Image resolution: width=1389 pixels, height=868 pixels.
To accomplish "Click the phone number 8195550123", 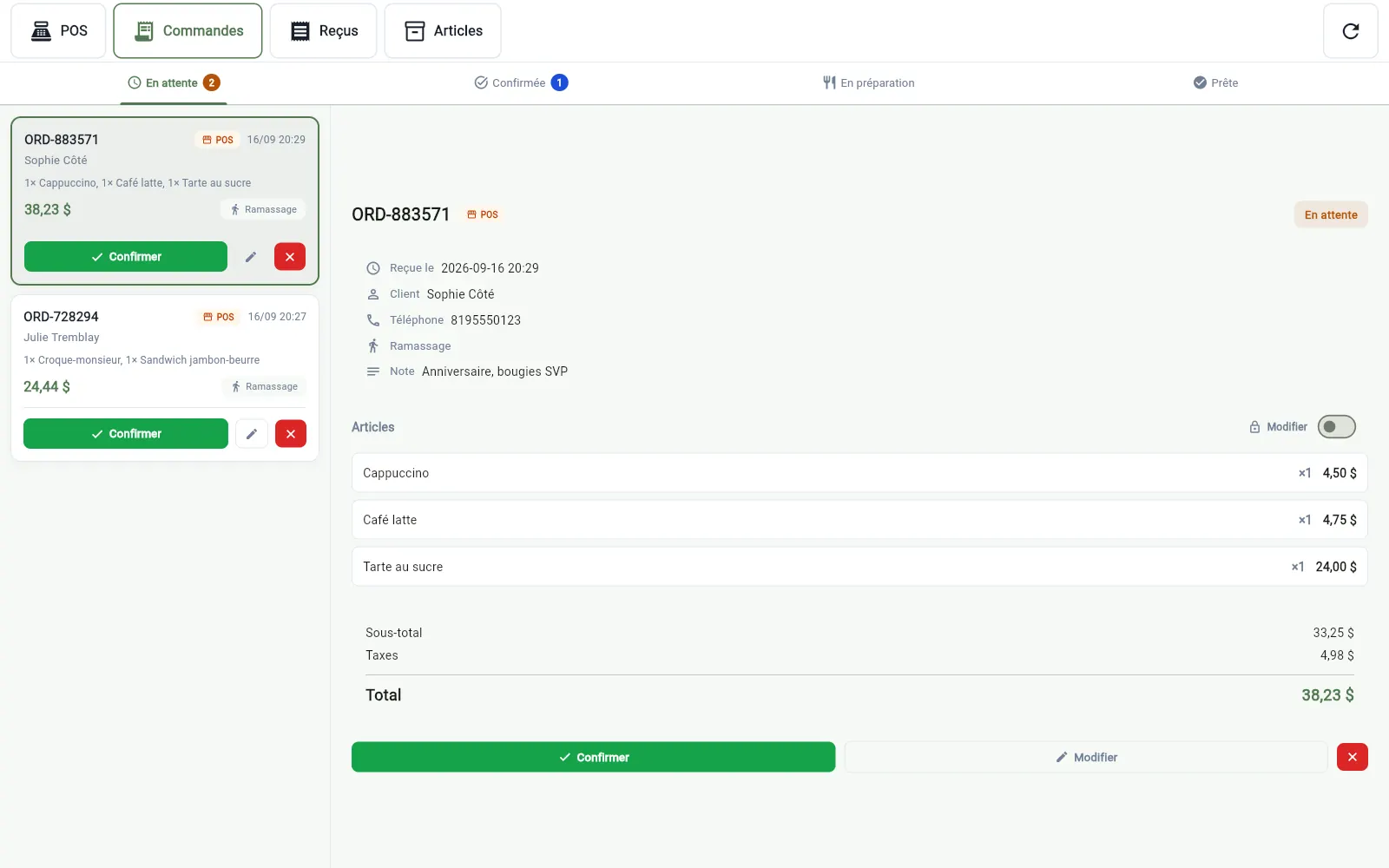I will tap(486, 320).
